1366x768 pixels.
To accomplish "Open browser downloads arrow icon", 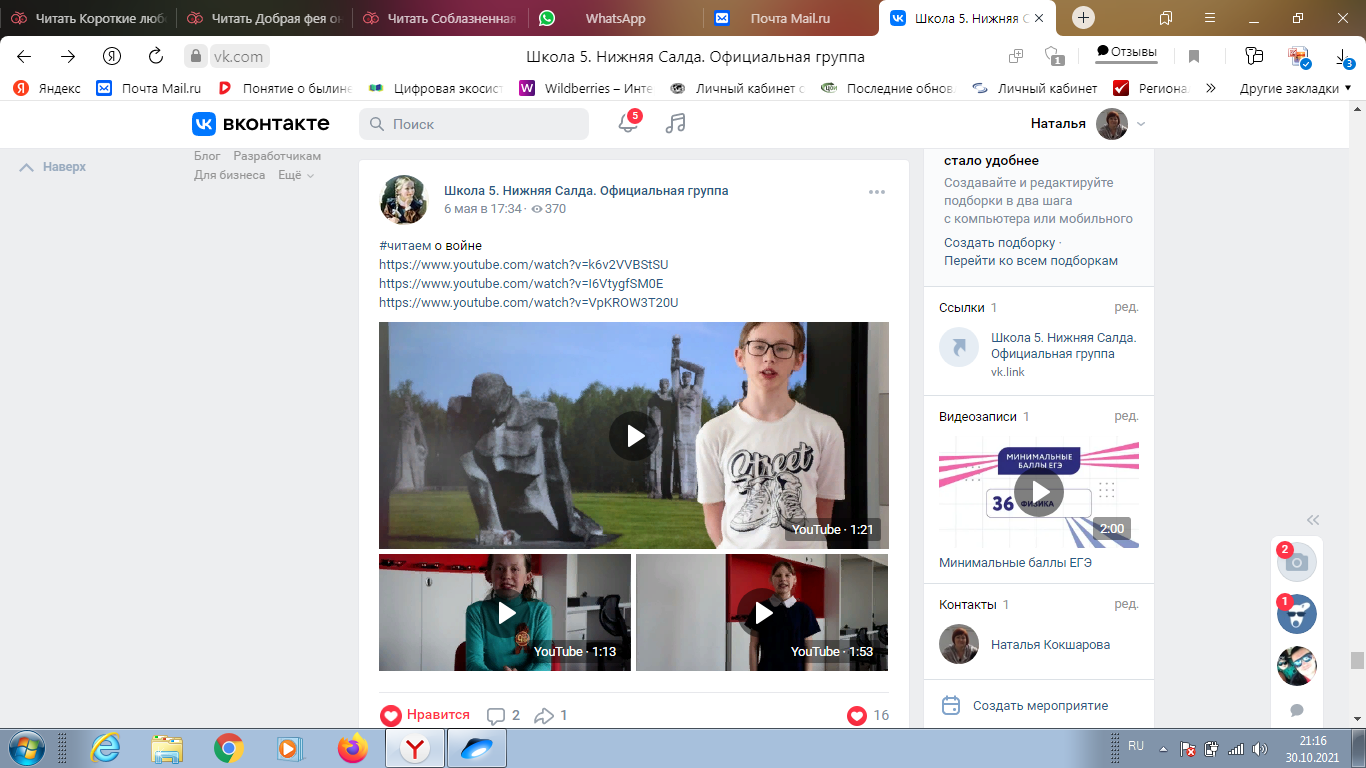I will (x=1344, y=58).
